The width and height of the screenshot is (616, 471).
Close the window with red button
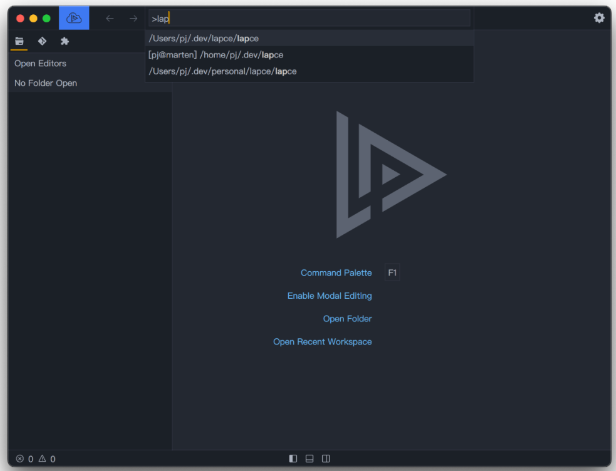(20, 18)
